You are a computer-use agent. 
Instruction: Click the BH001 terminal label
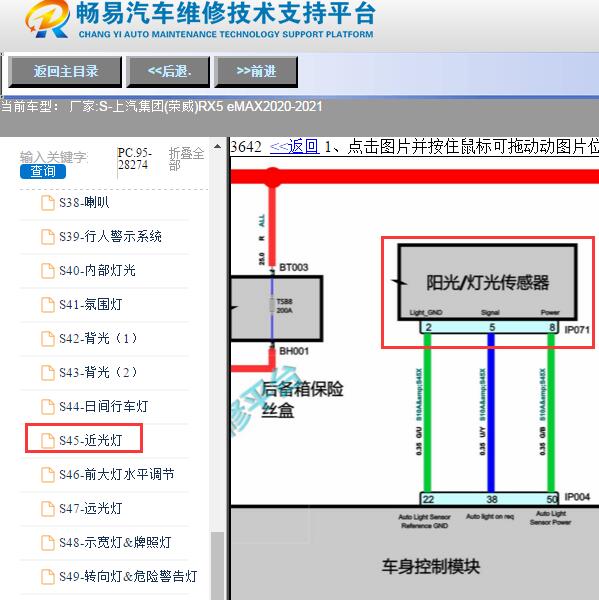[x=294, y=351]
